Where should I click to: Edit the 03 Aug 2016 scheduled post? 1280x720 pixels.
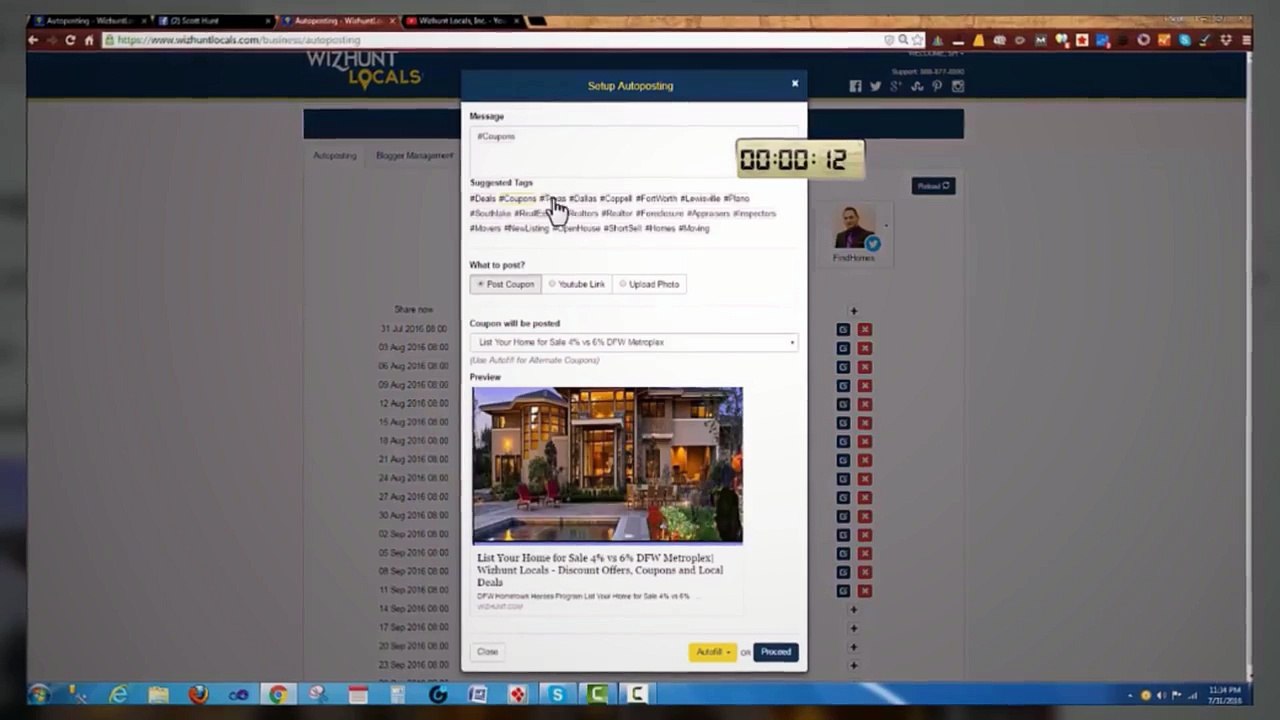843,348
